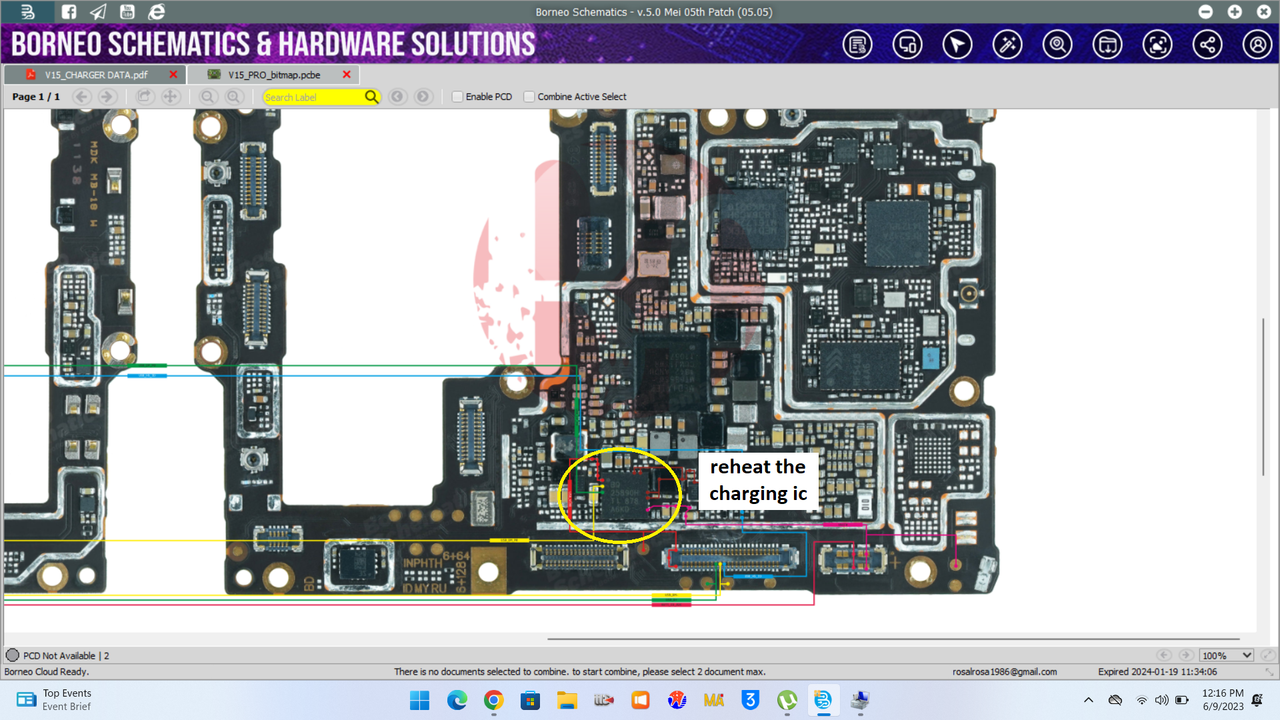Click the share icon in banner
The height and width of the screenshot is (720, 1280).
click(1207, 45)
